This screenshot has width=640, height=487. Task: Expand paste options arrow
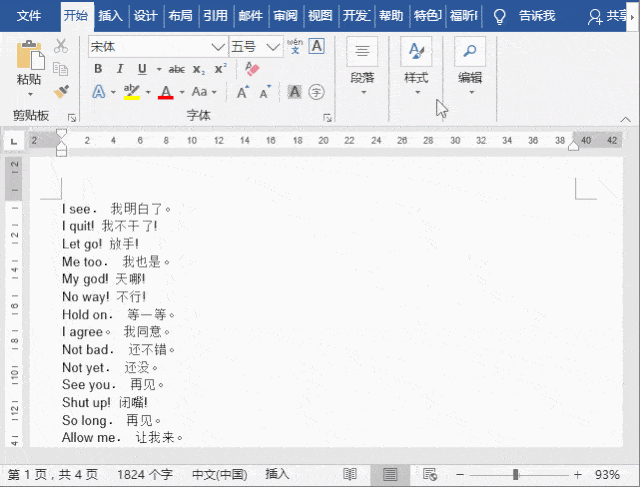click(30, 94)
